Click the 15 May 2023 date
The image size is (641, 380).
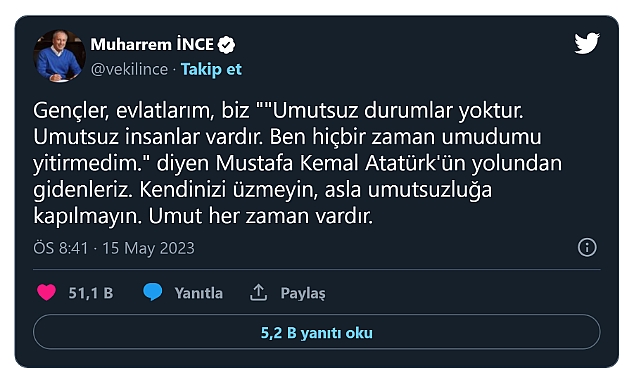pos(148,248)
